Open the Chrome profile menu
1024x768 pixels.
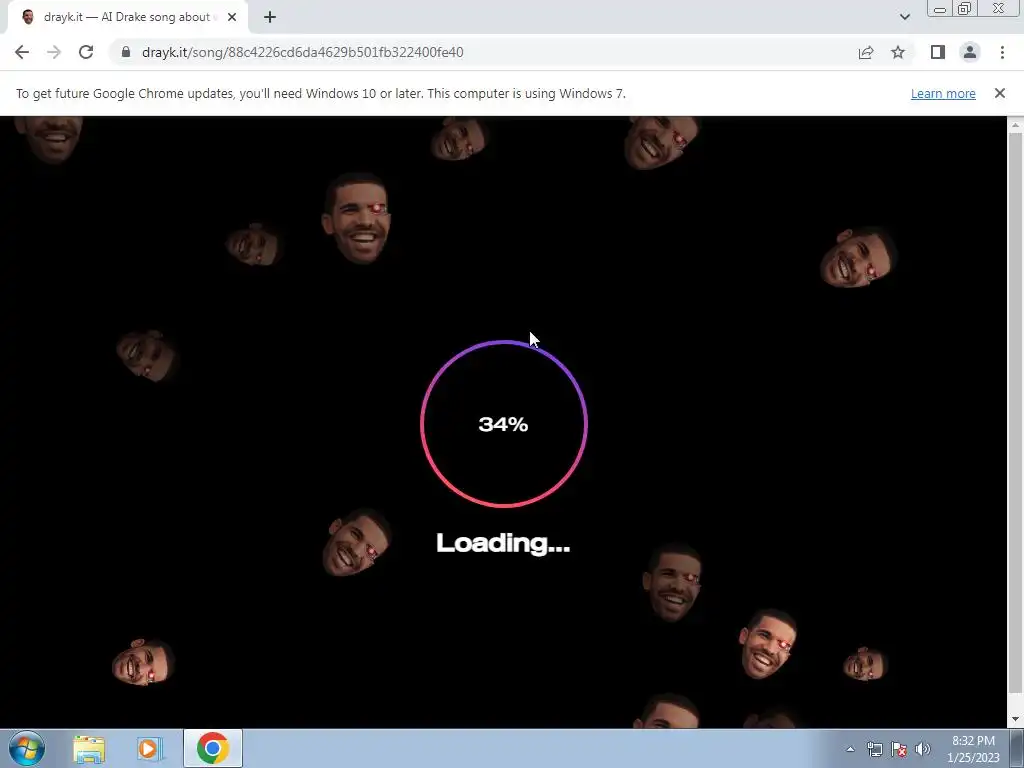point(970,52)
